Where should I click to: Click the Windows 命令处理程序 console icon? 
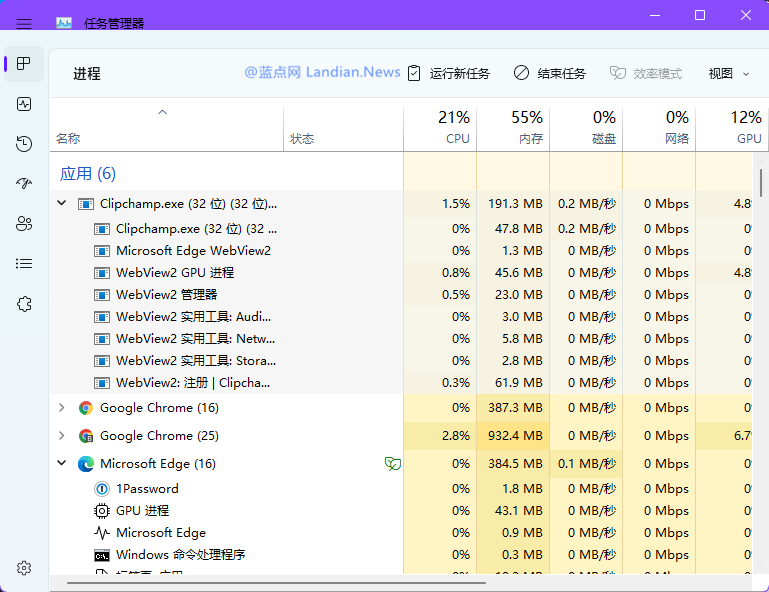102,556
